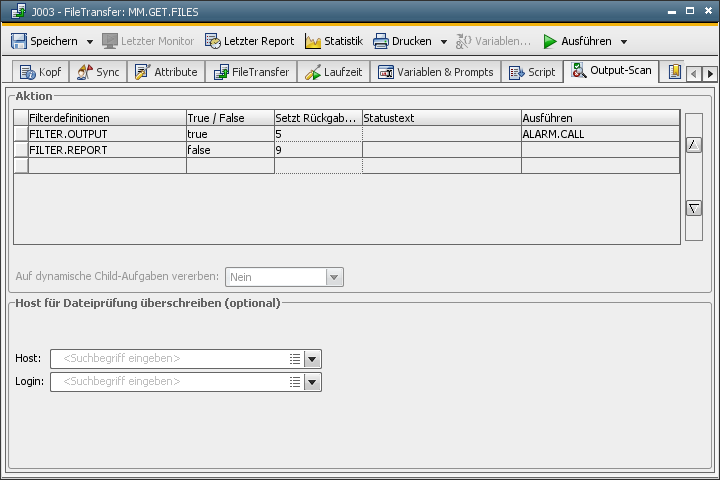Image resolution: width=720 pixels, height=480 pixels.
Task: Select the FILTER.OUTPUT row selector
Action: pyautogui.click(x=20, y=134)
